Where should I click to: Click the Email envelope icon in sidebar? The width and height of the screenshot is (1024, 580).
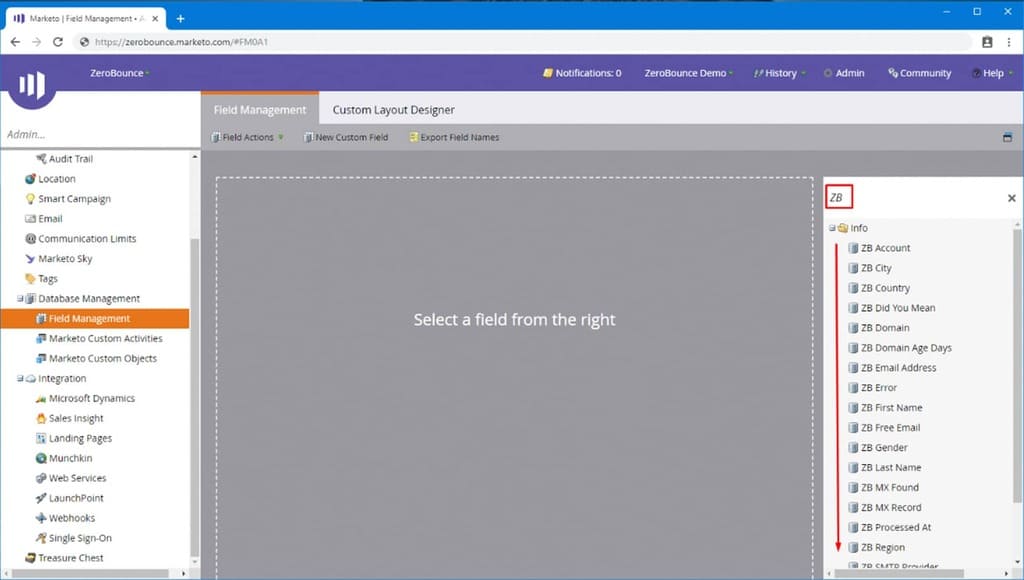(30, 219)
